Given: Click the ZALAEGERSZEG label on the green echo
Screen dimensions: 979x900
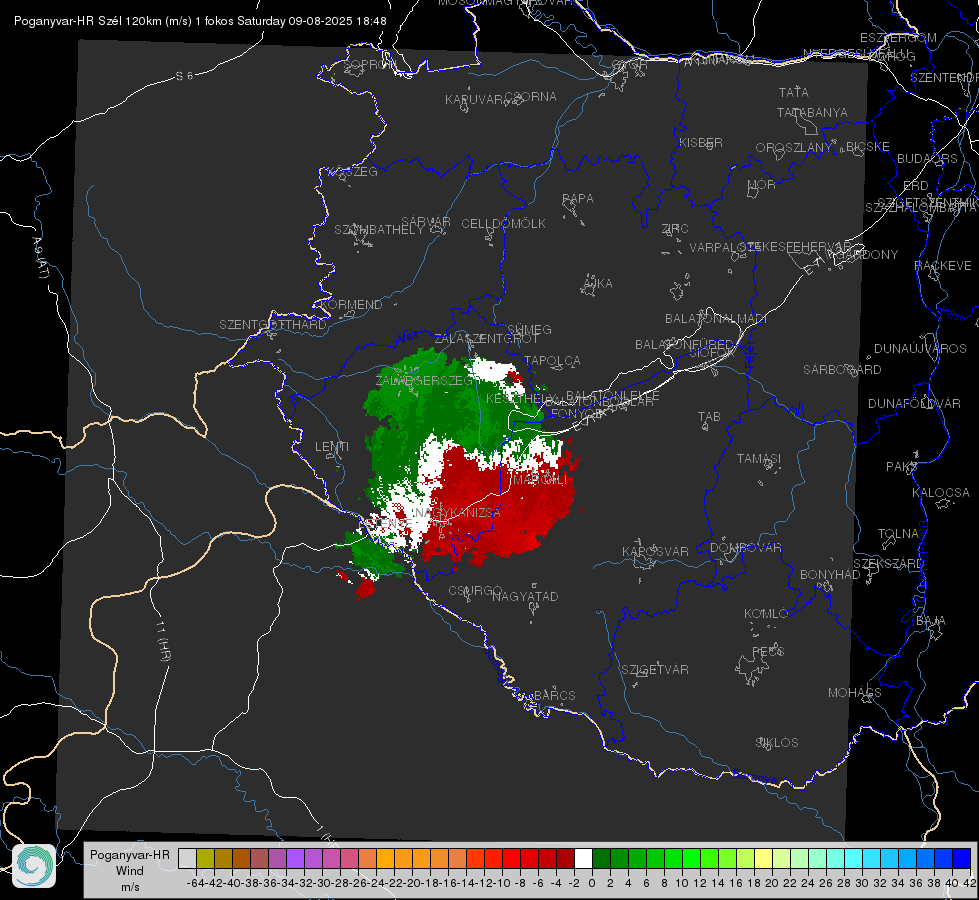Looking at the screenshot, I should tap(423, 380).
